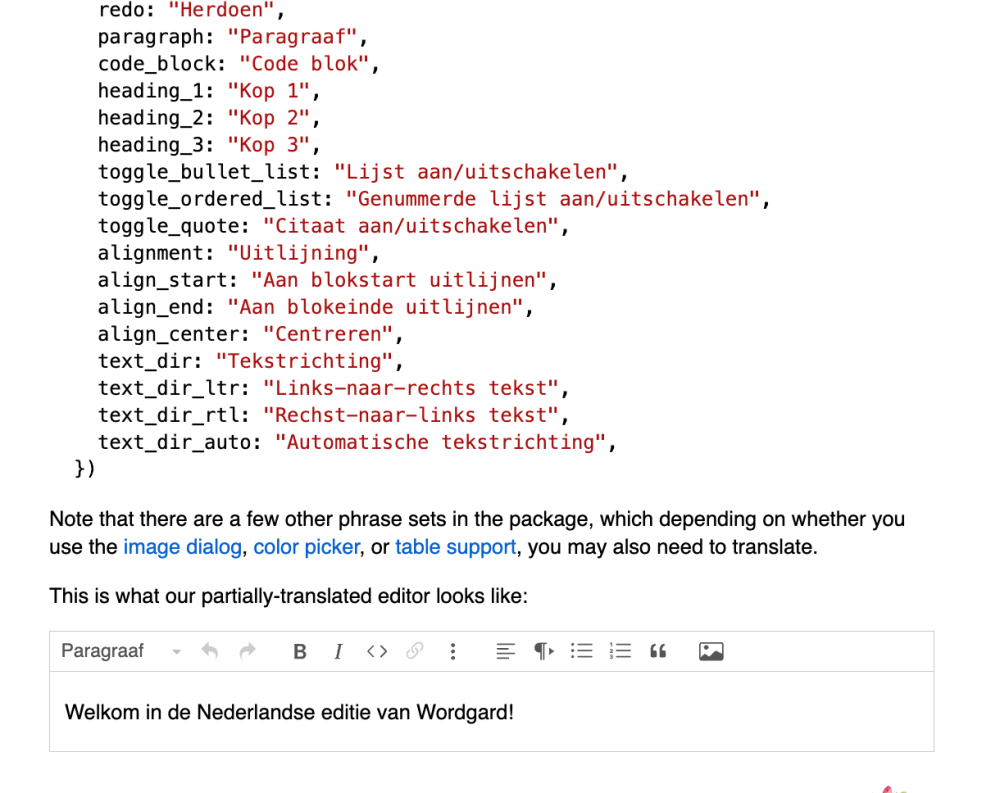Open the table support link
Image resolution: width=1000 pixels, height=793 pixels.
(x=455, y=547)
